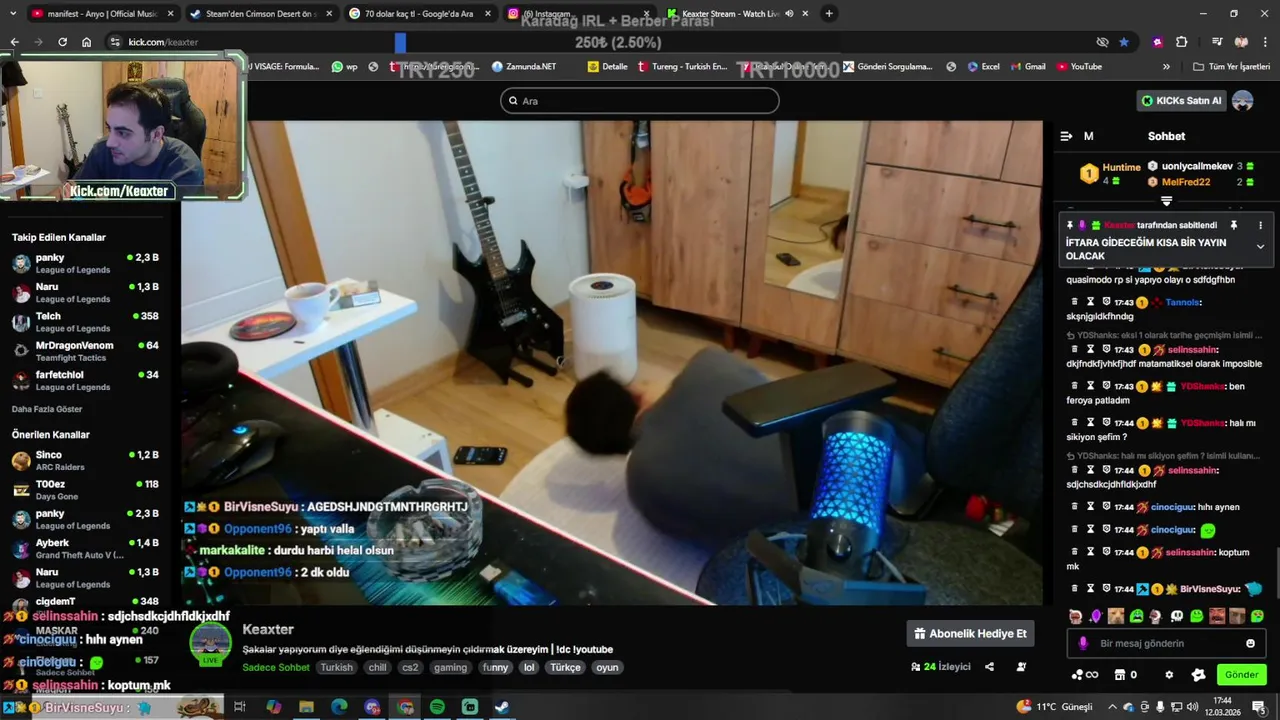Open Microsoft Edge from the taskbar
1280x720 pixels.
tap(339, 707)
